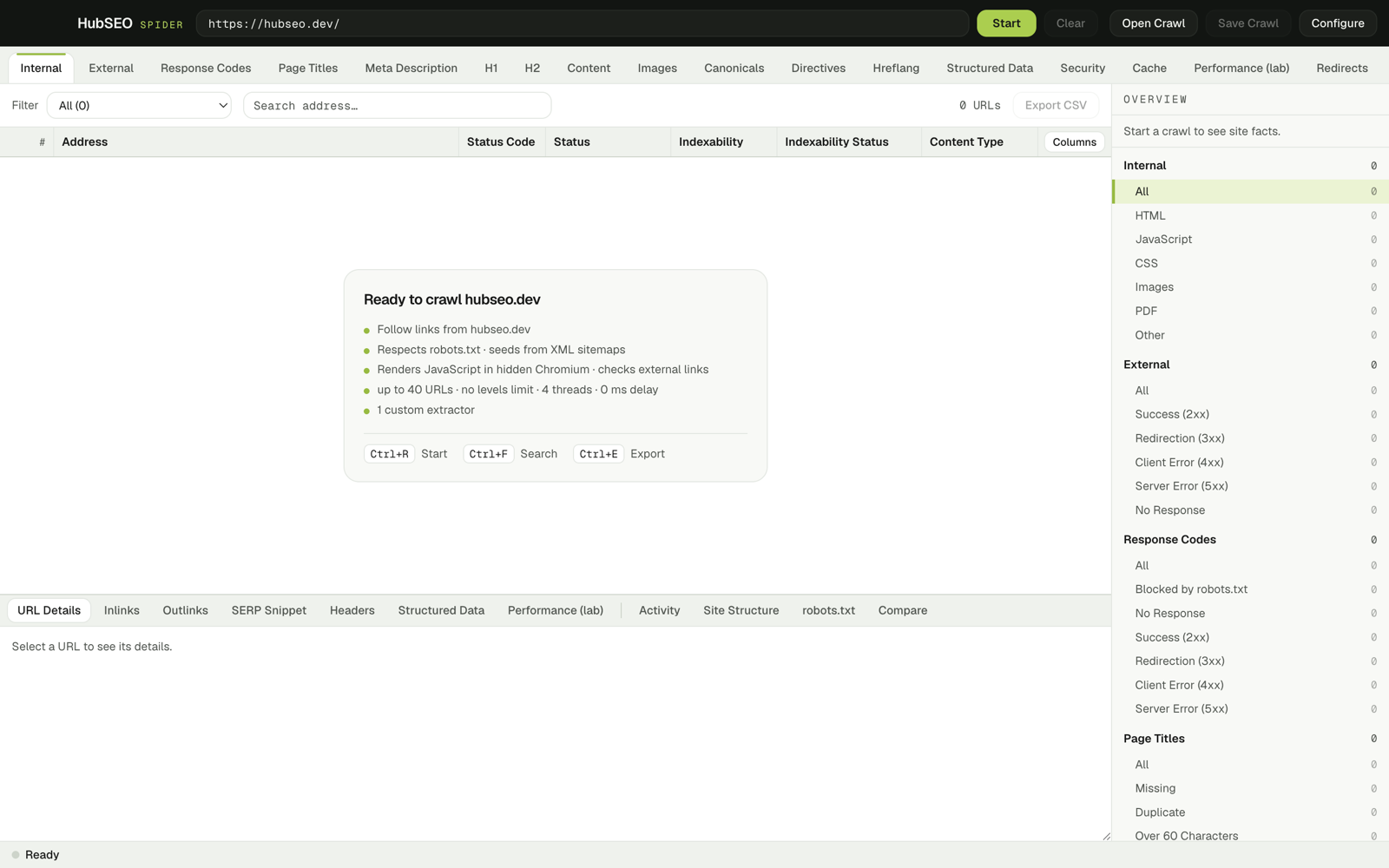The height and width of the screenshot is (868, 1389).
Task: Click the panel resize grip handle
Action: coord(1106,836)
